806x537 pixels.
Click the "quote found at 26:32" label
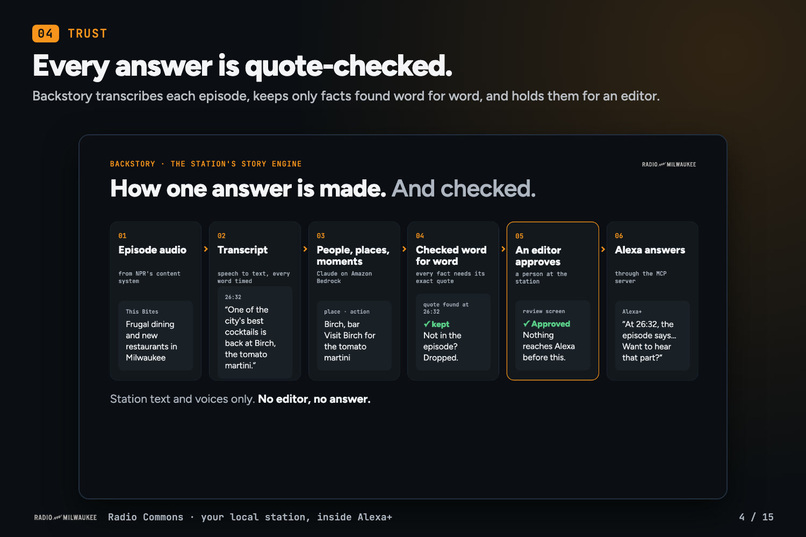(x=446, y=308)
